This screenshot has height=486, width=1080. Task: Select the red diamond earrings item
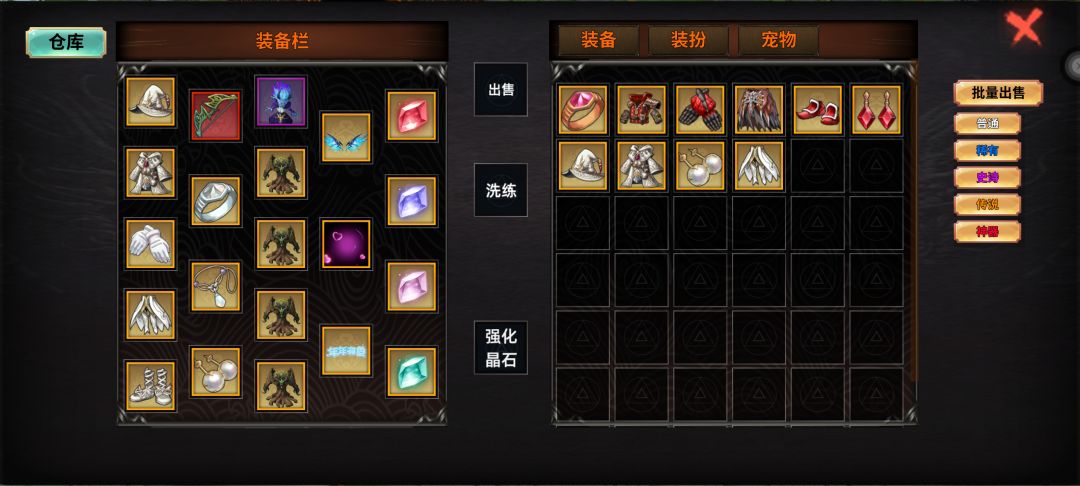pyautogui.click(x=876, y=109)
